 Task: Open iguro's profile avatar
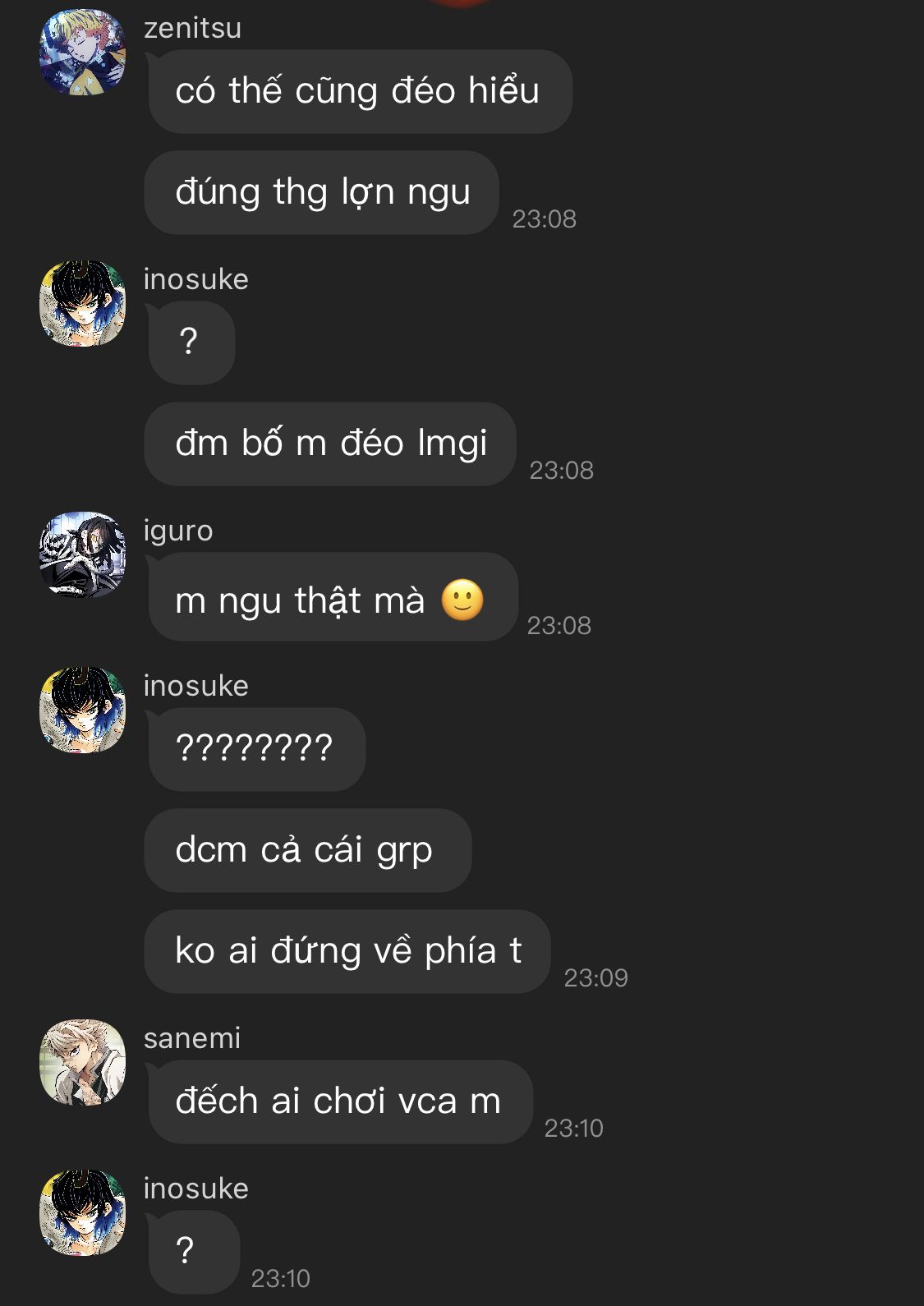coord(82,554)
